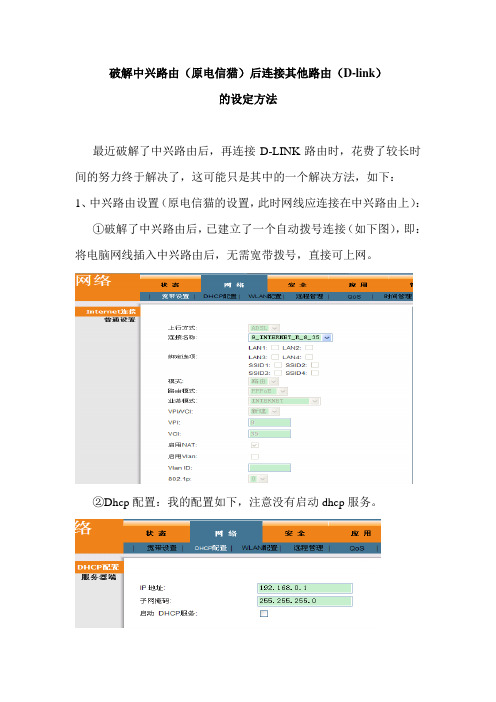This screenshot has height=702, width=496.
Task: Check the SSID1 binding checkbox
Action: pos(278,365)
